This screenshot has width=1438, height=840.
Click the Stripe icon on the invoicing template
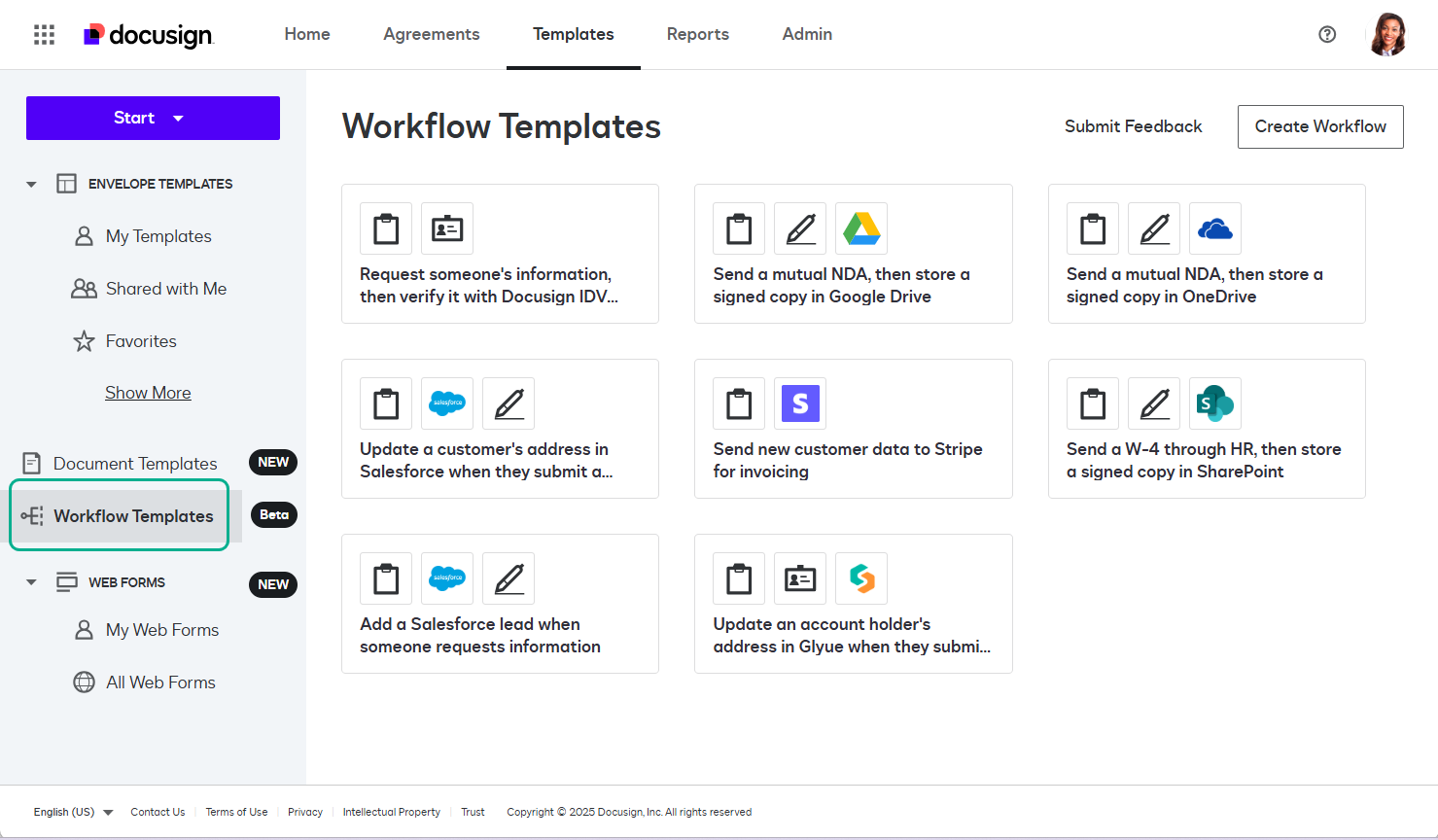pos(799,403)
